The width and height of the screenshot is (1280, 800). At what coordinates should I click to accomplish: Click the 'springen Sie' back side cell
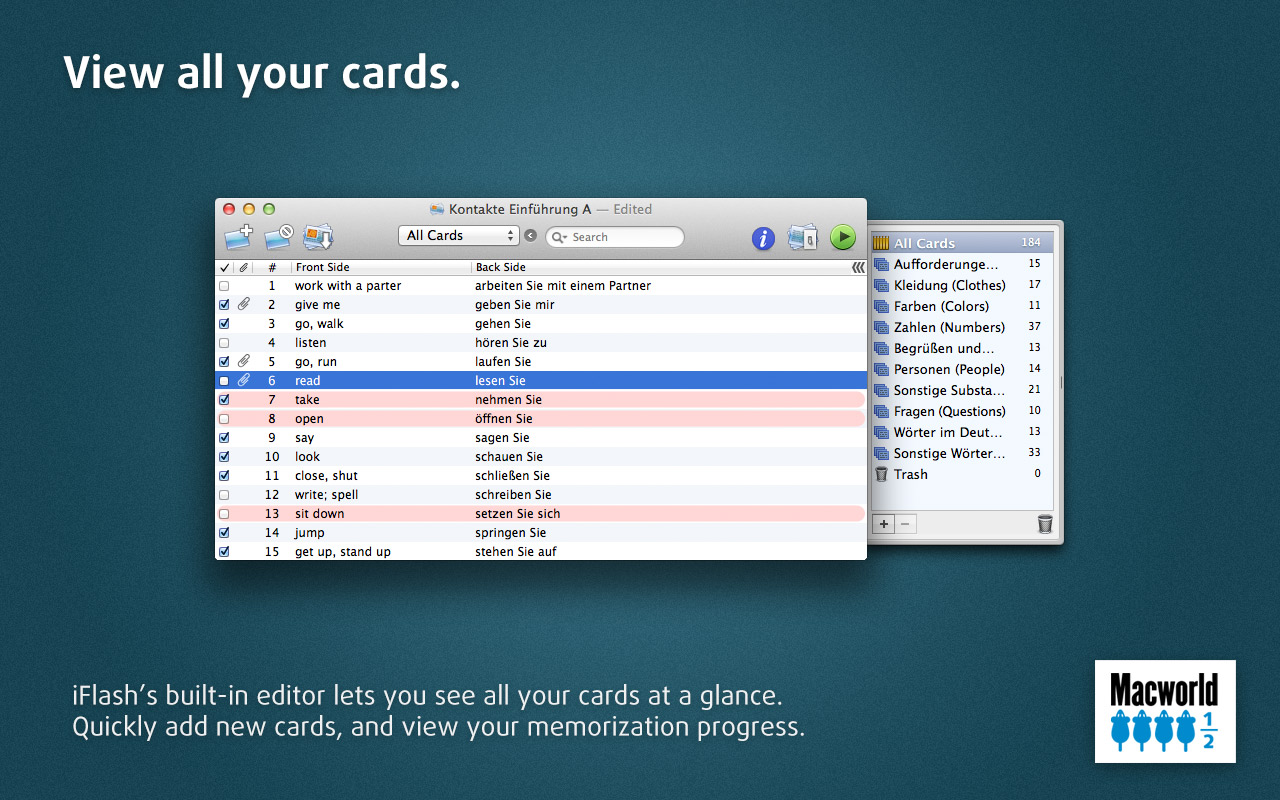tap(510, 533)
